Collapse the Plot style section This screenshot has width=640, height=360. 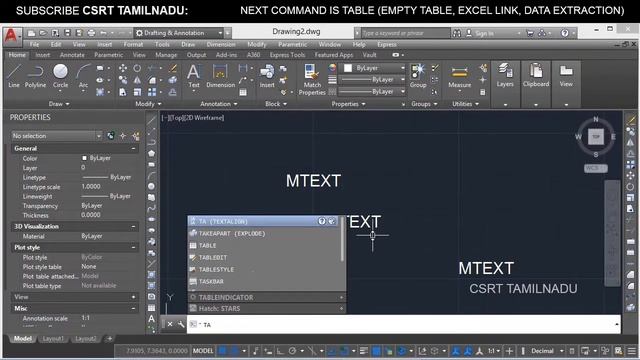coord(133,247)
